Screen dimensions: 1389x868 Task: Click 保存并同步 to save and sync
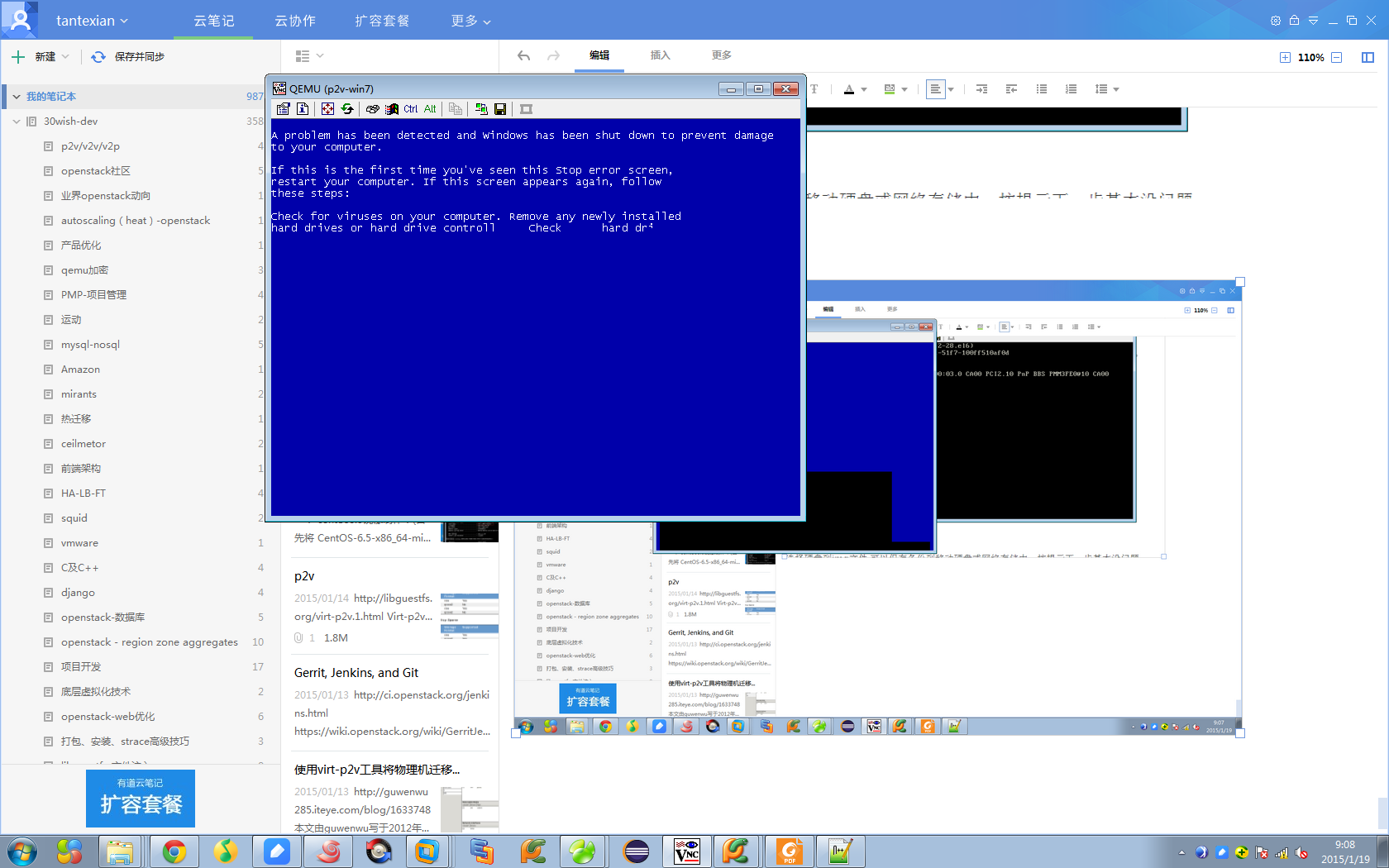127,56
